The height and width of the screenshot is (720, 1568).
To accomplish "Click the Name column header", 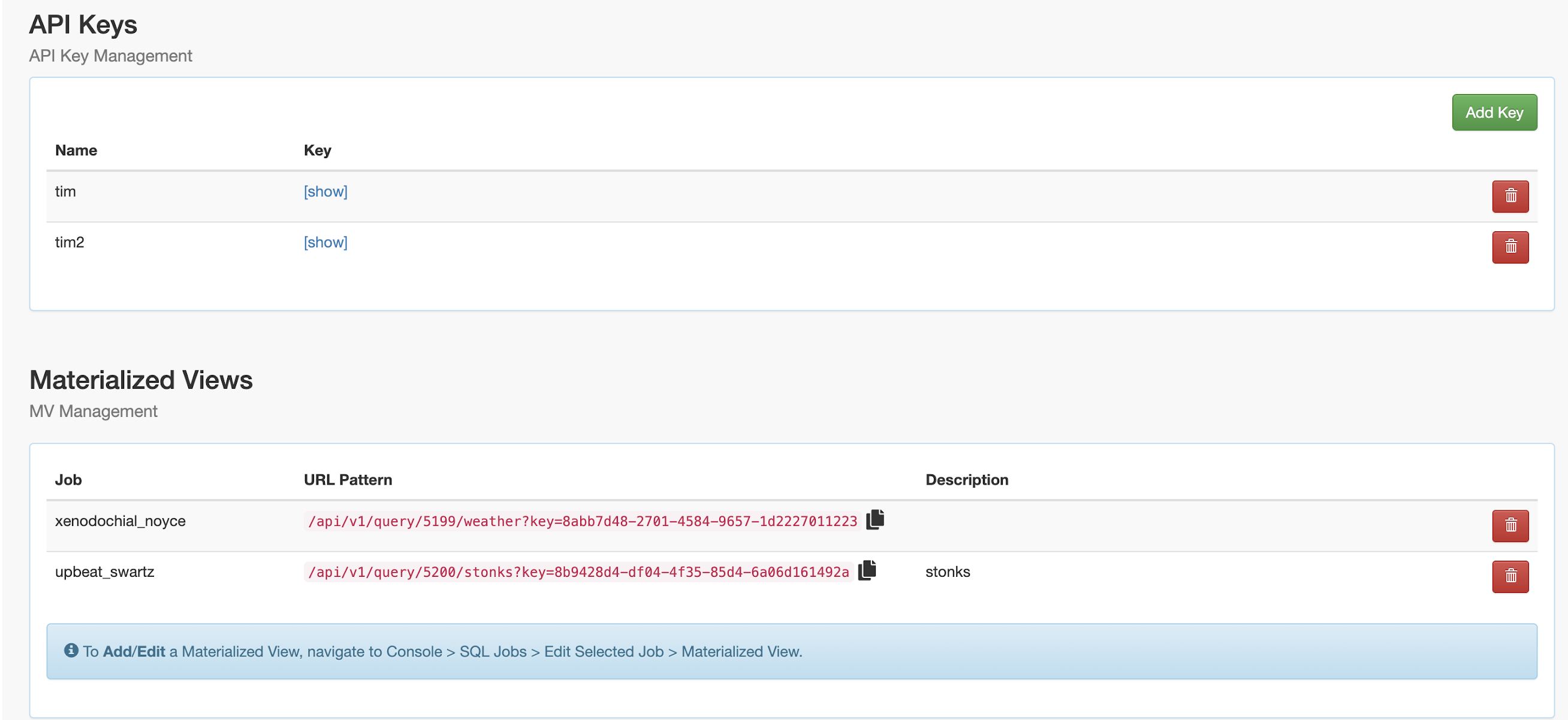I will (x=76, y=150).
